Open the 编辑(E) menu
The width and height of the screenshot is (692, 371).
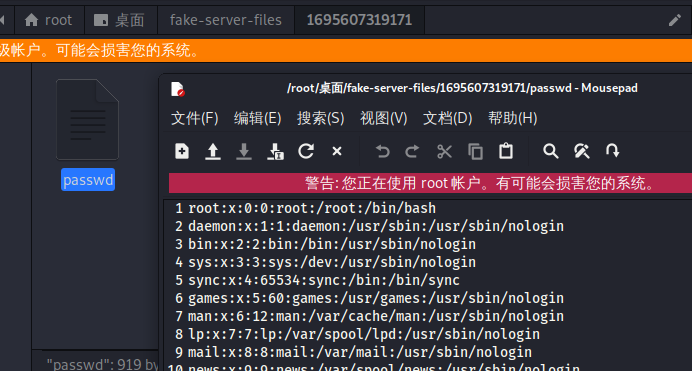[257, 118]
